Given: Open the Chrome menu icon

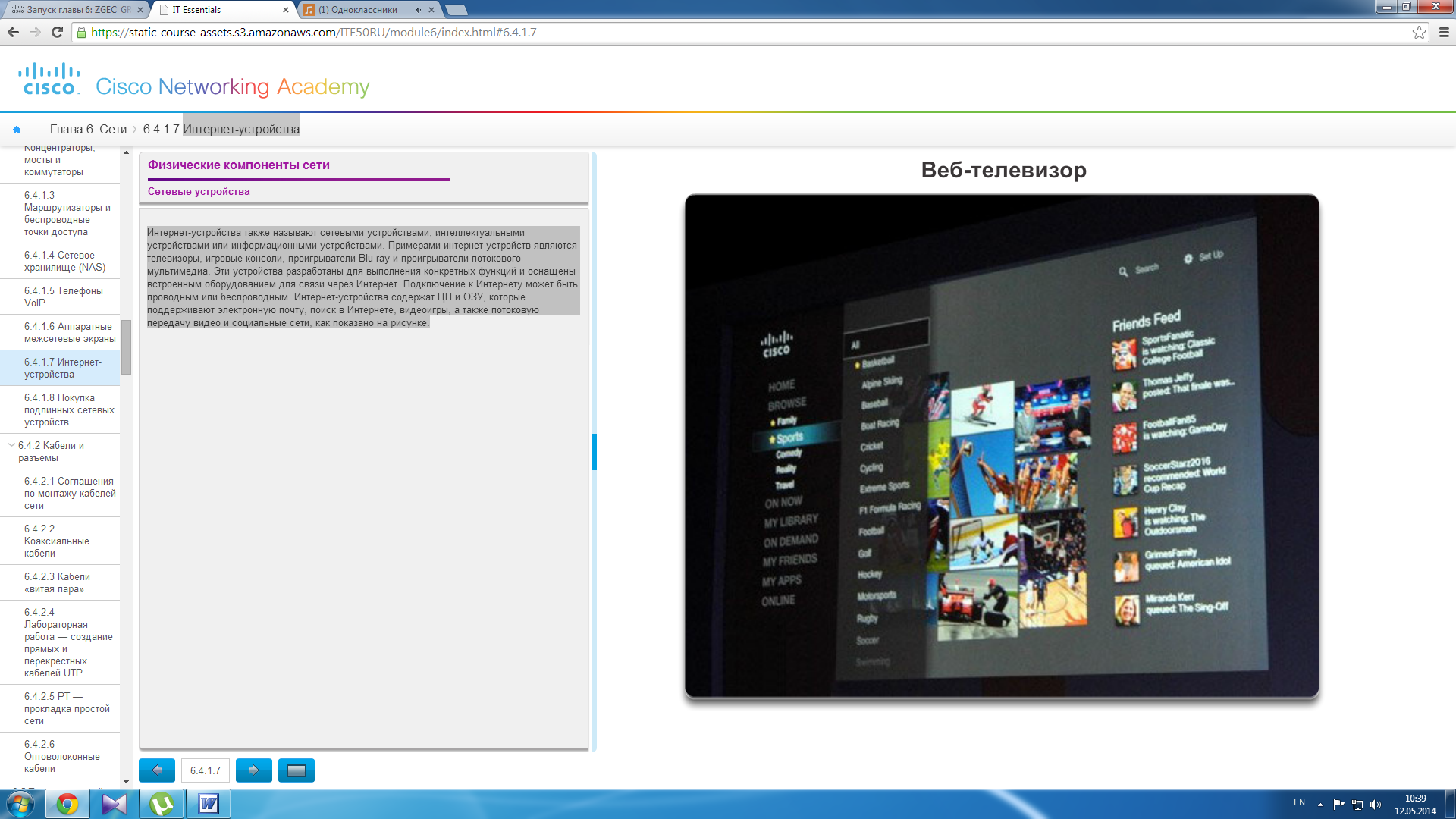Looking at the screenshot, I should 1444,32.
